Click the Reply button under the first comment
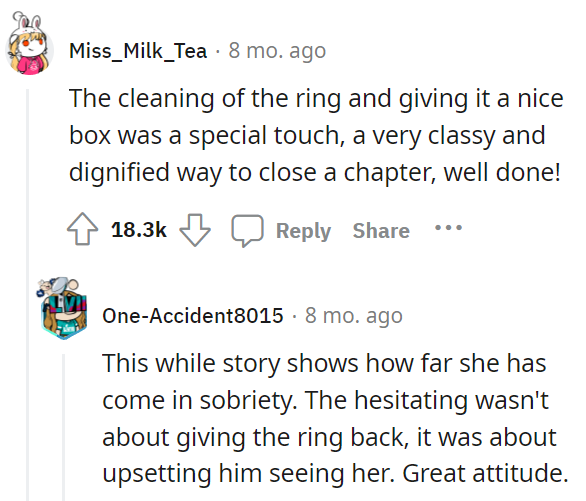The height and width of the screenshot is (501, 586). [303, 231]
